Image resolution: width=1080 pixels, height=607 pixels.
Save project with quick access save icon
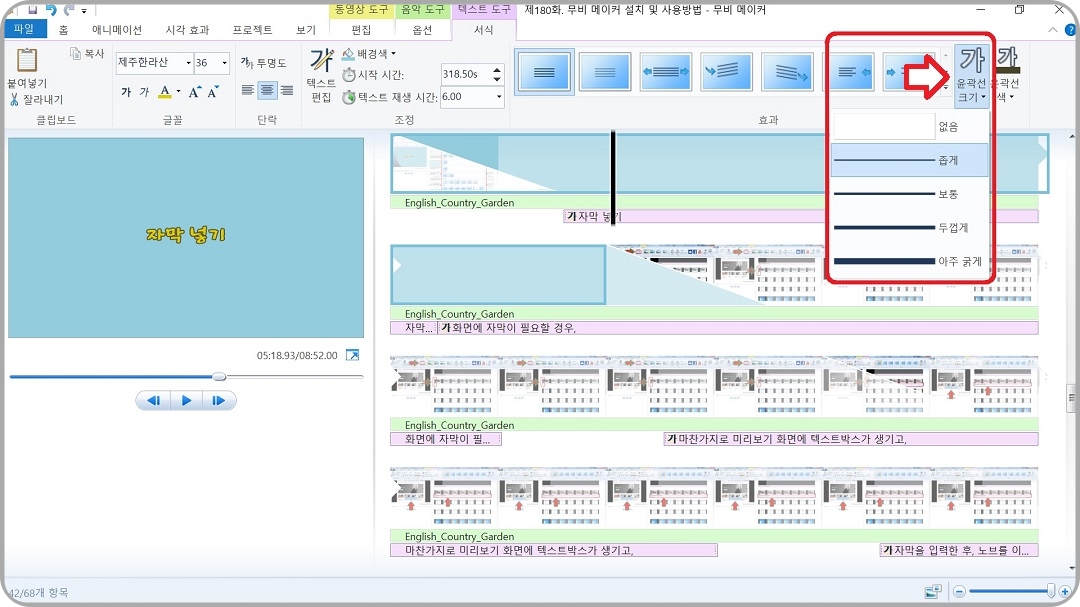point(32,10)
